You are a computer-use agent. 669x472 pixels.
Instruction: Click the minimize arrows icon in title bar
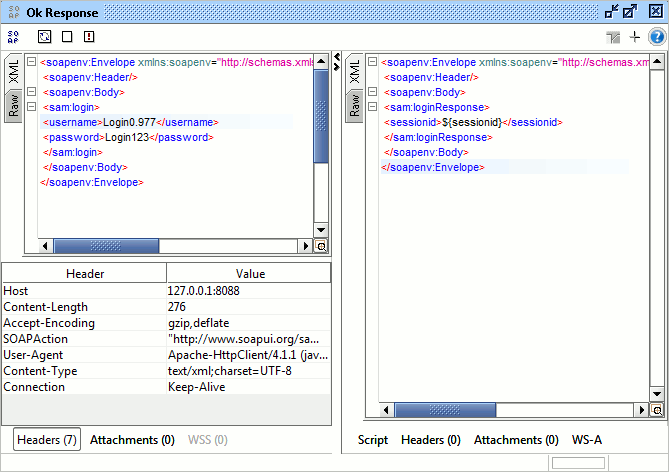611,12
